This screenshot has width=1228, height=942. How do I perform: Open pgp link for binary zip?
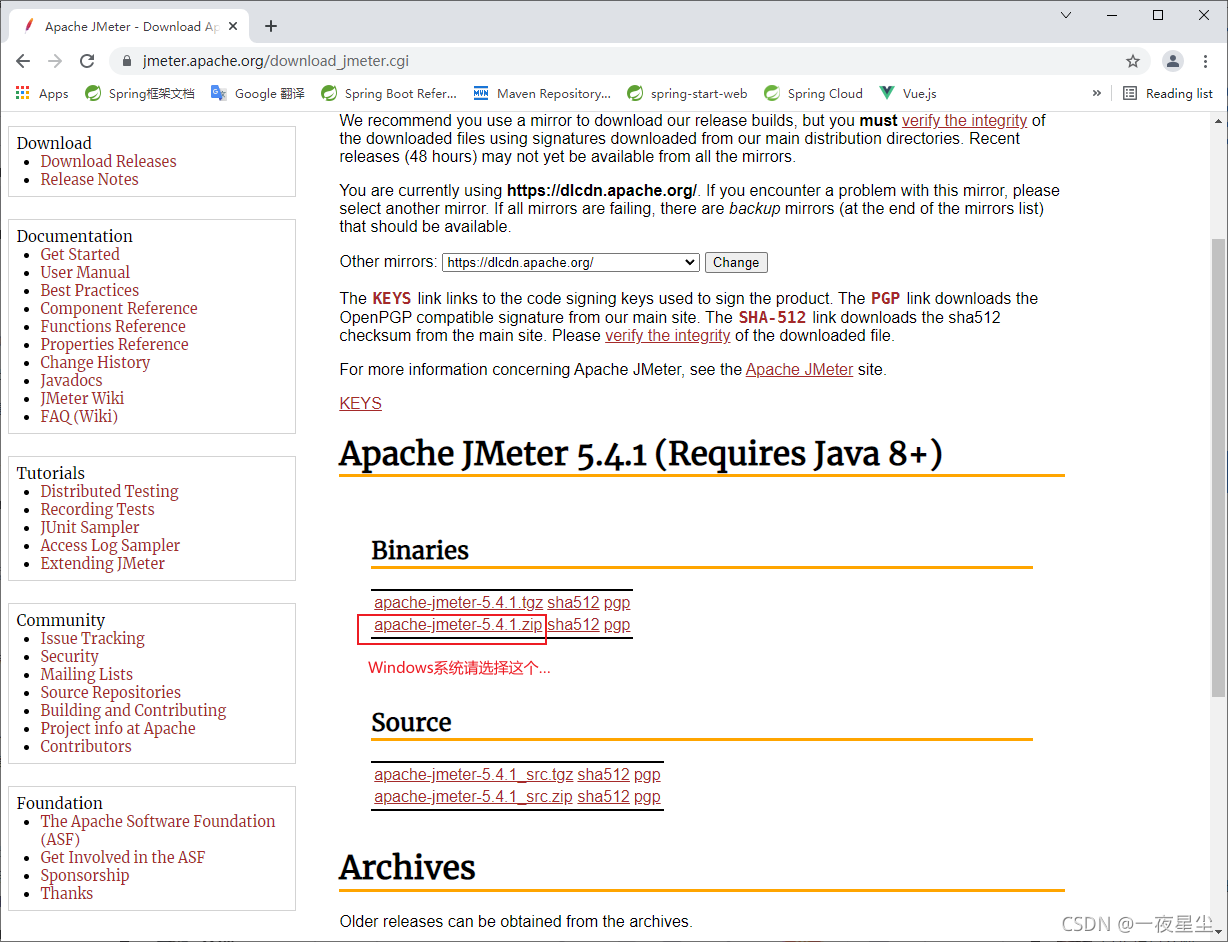pos(617,624)
